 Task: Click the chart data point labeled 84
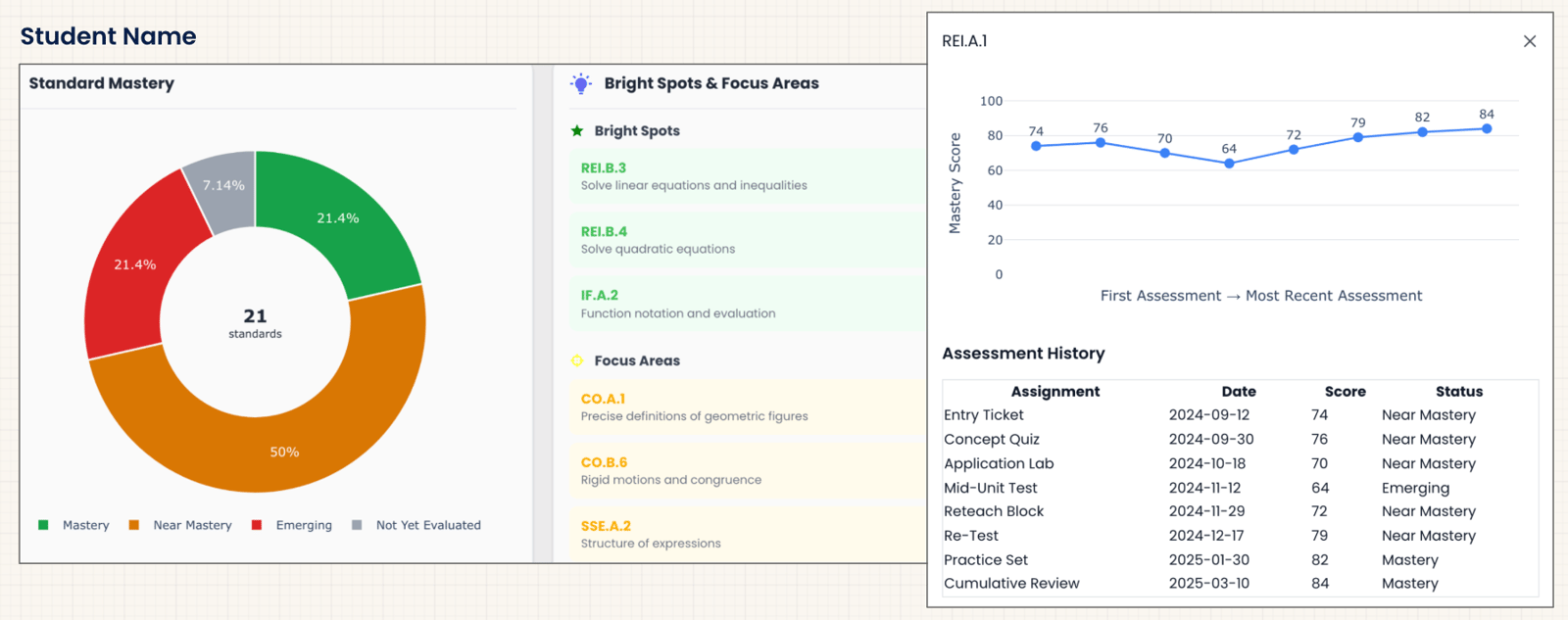pyautogui.click(x=1487, y=128)
